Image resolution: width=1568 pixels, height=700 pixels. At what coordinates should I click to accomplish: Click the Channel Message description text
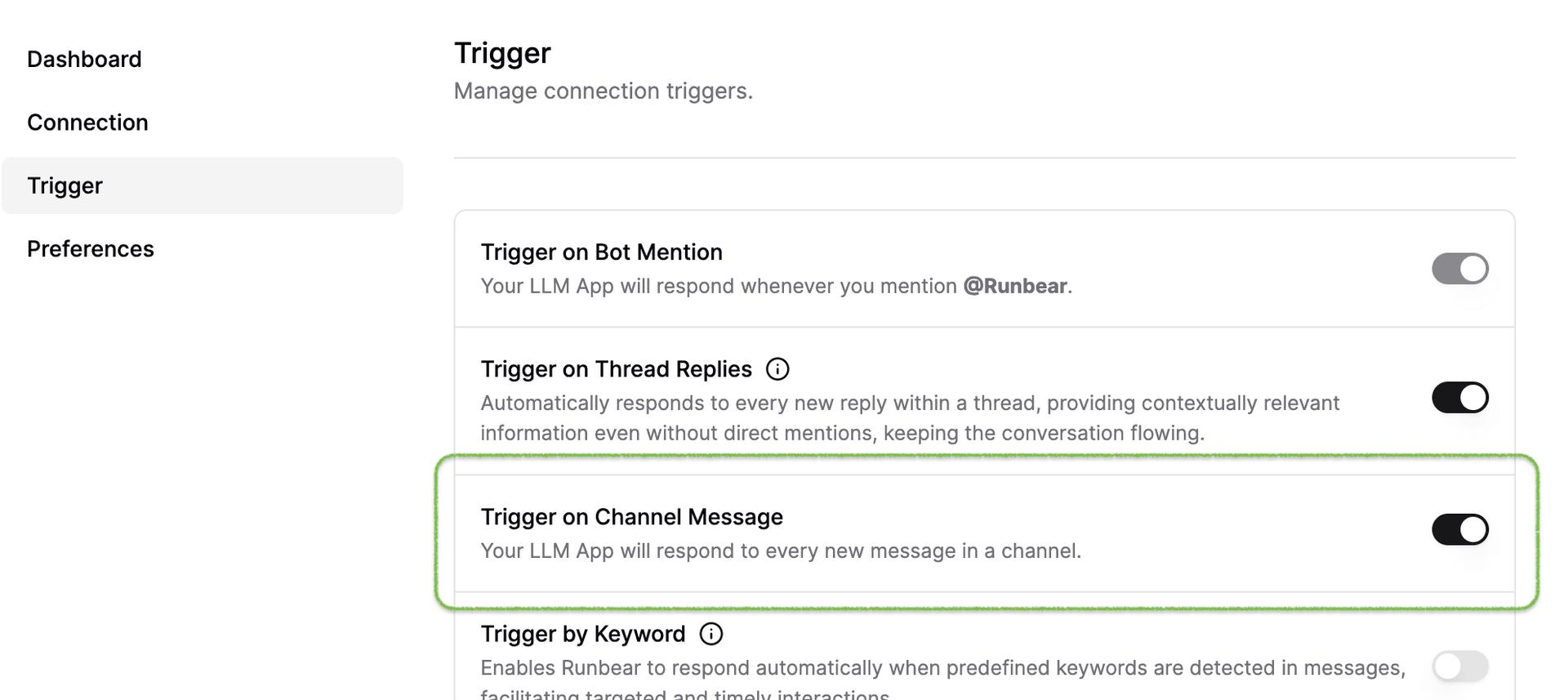pyautogui.click(x=780, y=551)
